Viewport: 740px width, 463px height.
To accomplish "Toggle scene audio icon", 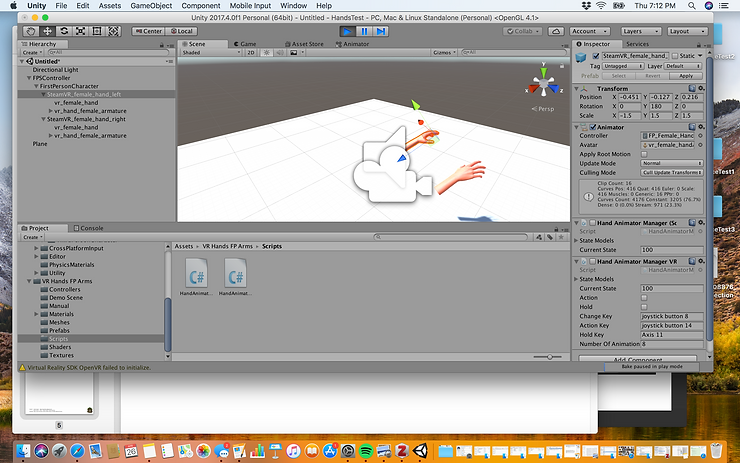I will click(280, 52).
